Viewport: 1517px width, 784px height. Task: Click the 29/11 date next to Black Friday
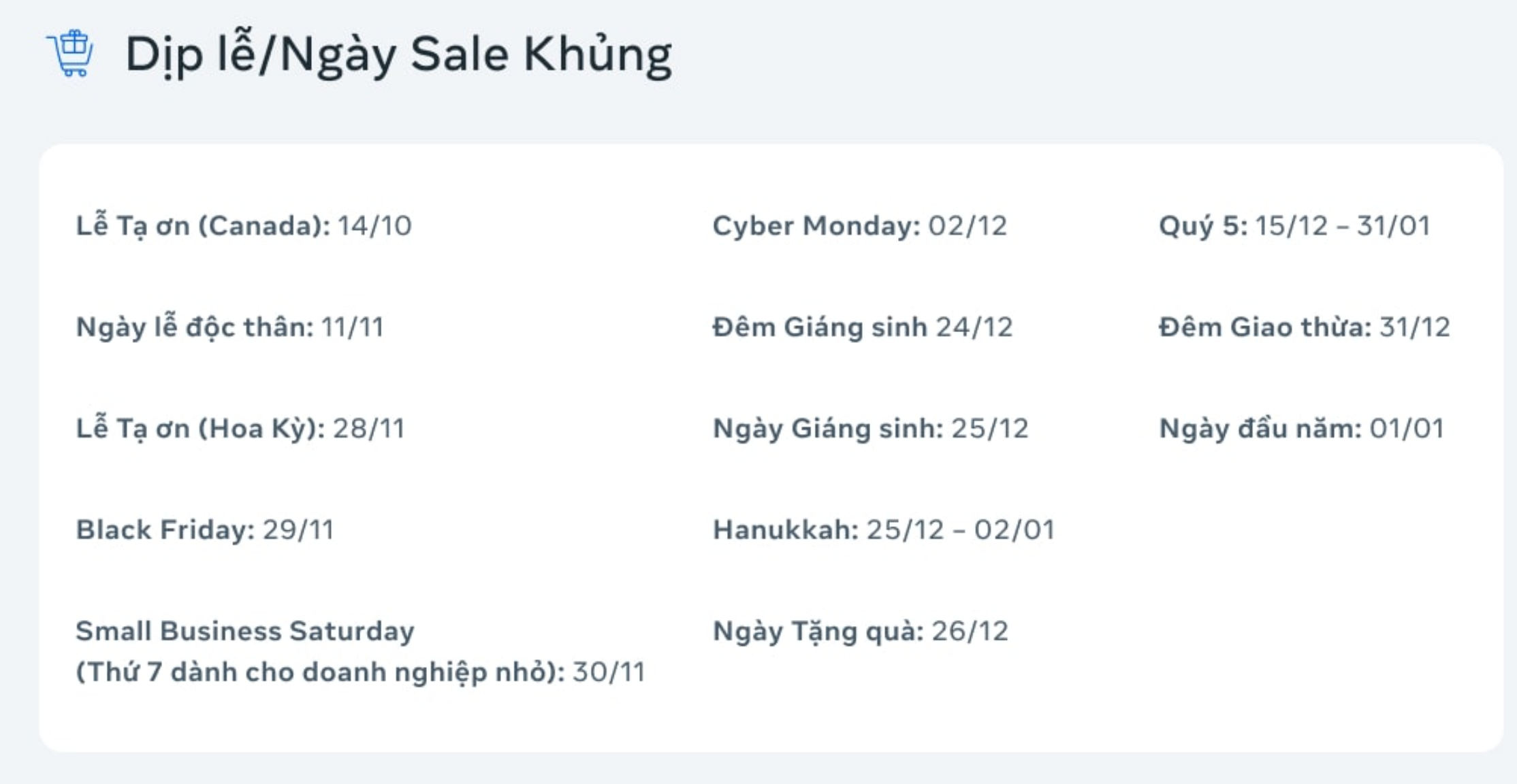coord(298,530)
